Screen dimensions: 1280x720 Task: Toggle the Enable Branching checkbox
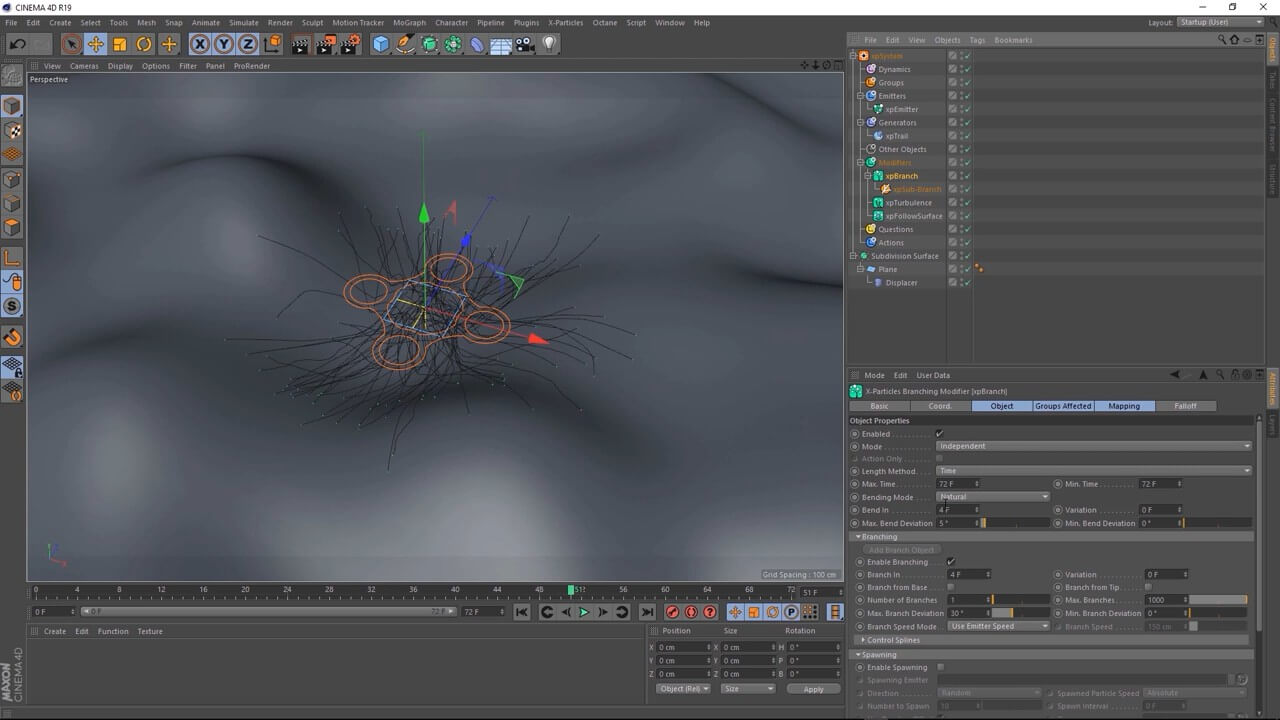(951, 562)
